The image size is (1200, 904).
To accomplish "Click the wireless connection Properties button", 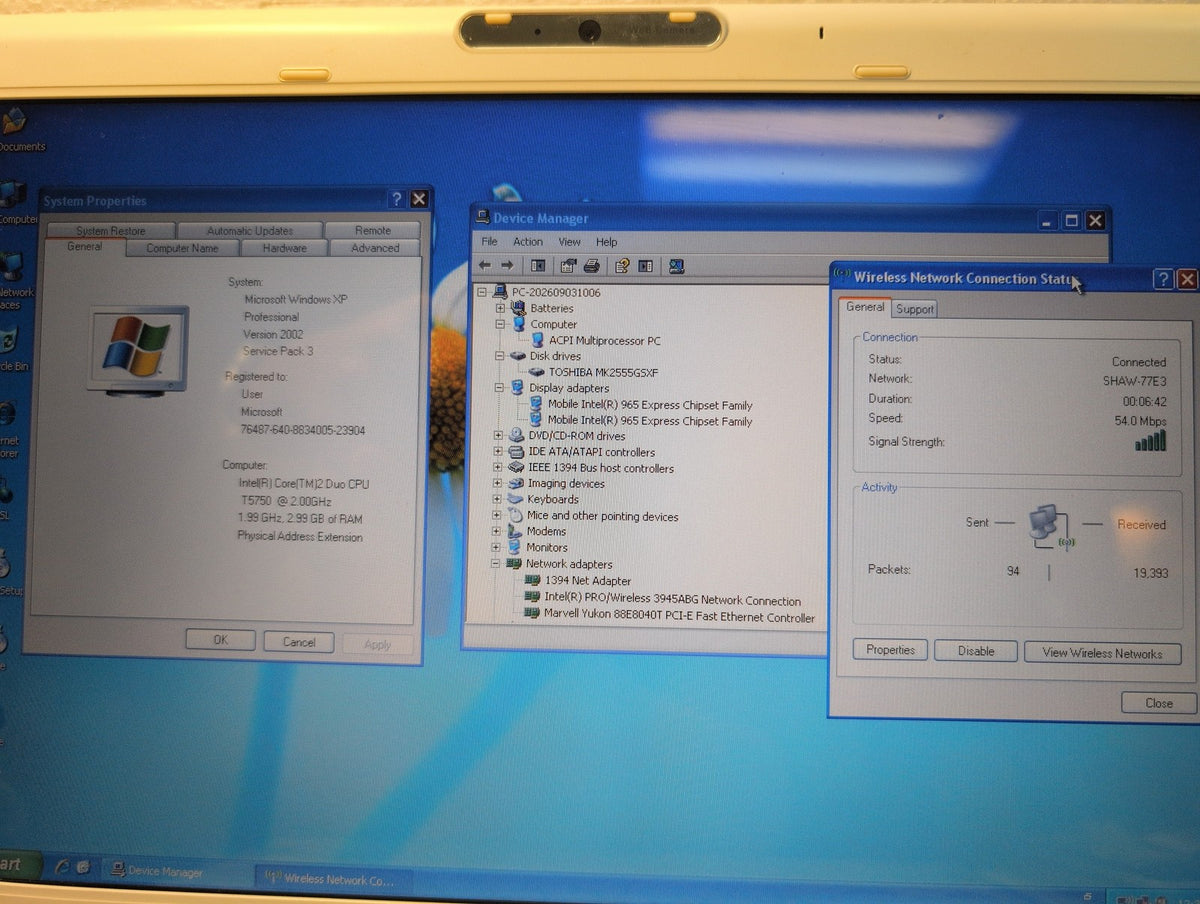I will click(890, 650).
